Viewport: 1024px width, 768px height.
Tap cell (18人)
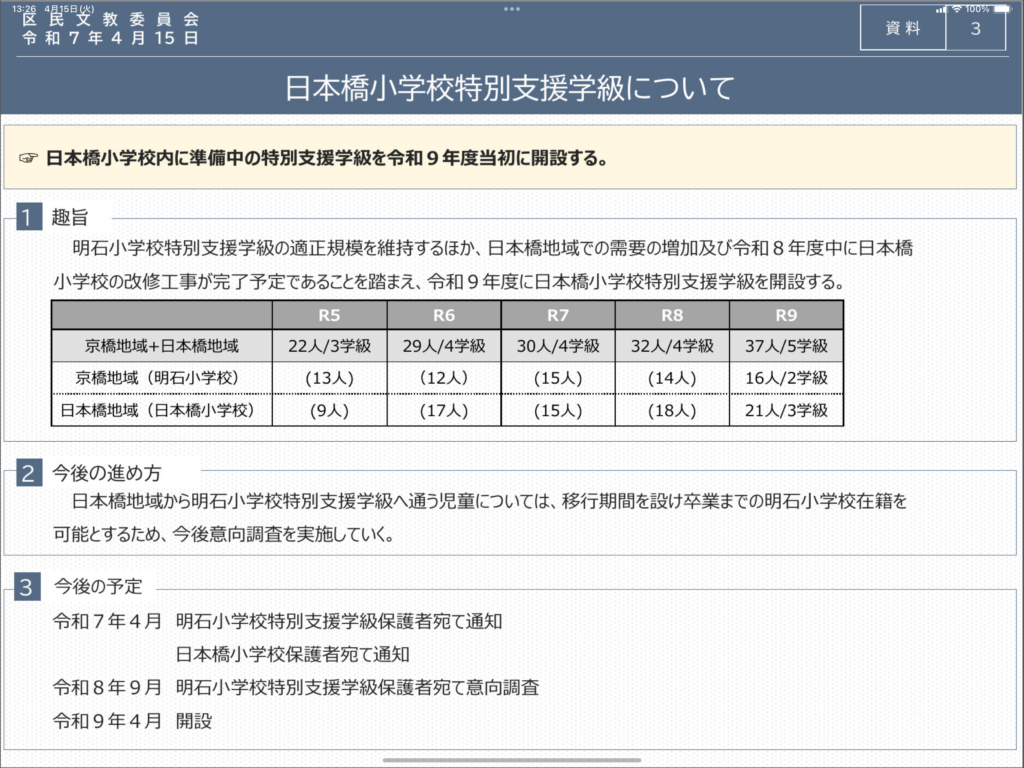click(672, 410)
